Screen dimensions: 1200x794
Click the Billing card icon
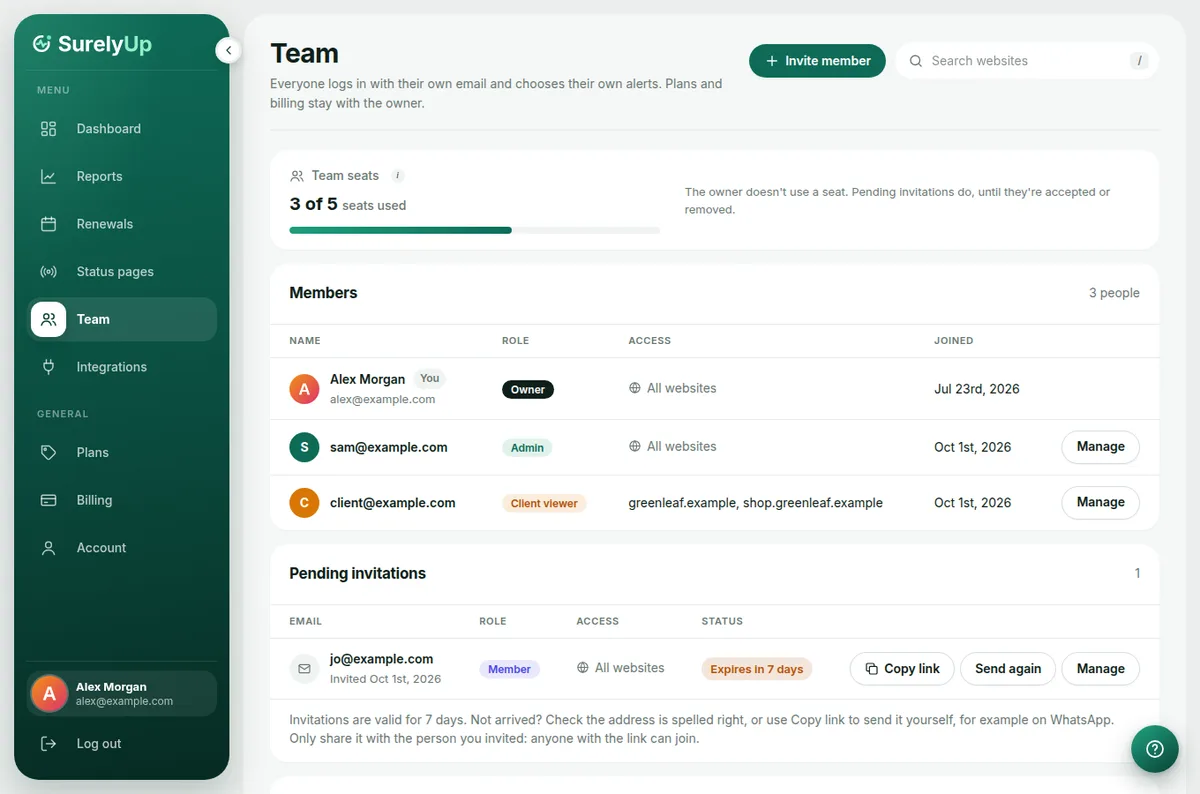click(48, 500)
